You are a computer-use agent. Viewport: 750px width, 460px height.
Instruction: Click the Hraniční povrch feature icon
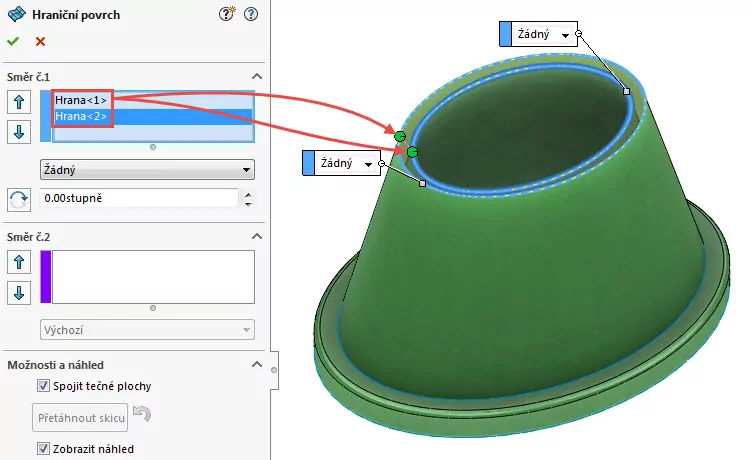[x=17, y=14]
